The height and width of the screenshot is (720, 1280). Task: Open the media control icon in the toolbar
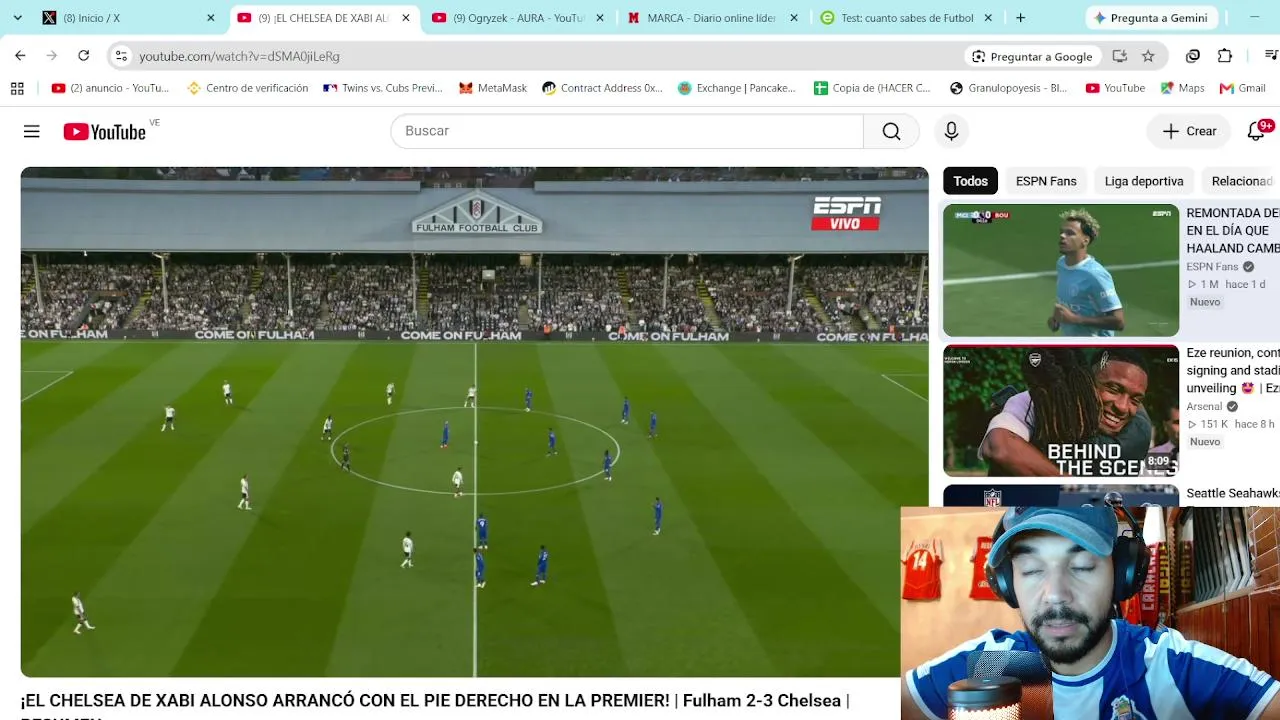[1271, 56]
